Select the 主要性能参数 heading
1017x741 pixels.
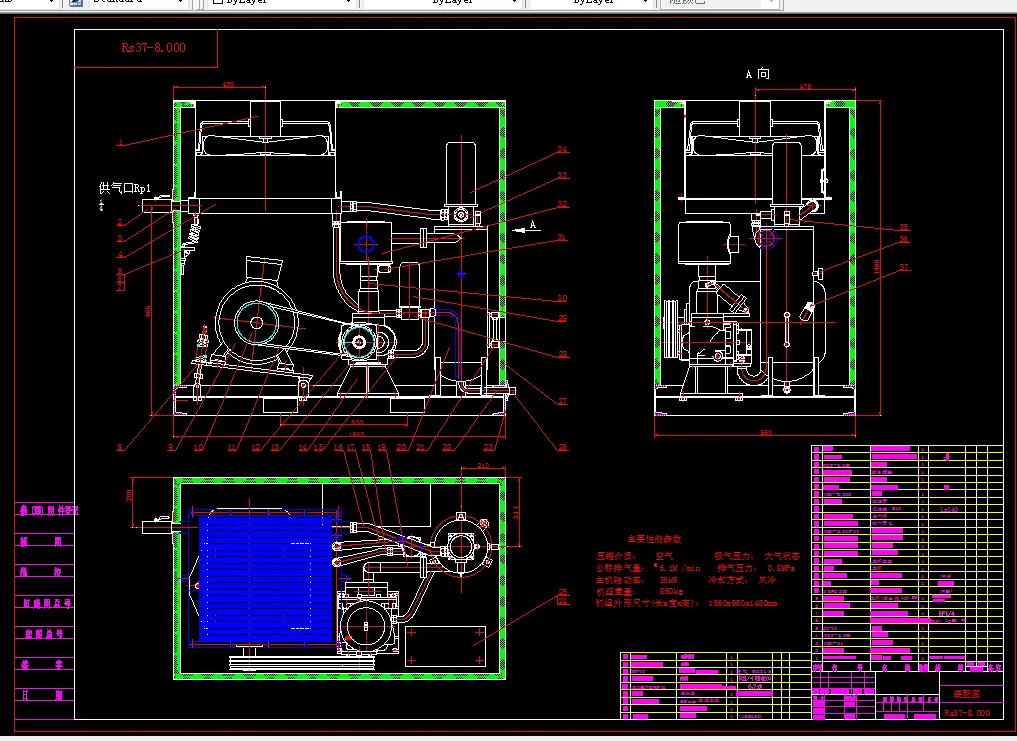tap(654, 539)
